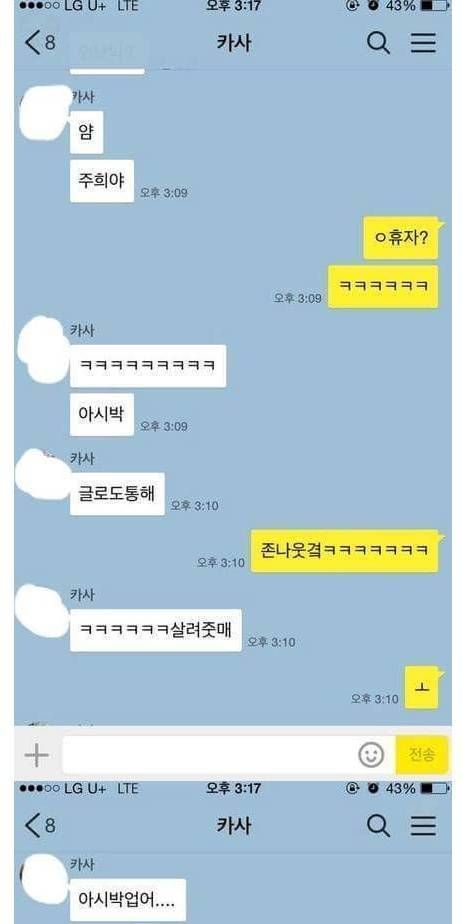Tap the profile avatar beside 얌 message

(x=45, y=112)
